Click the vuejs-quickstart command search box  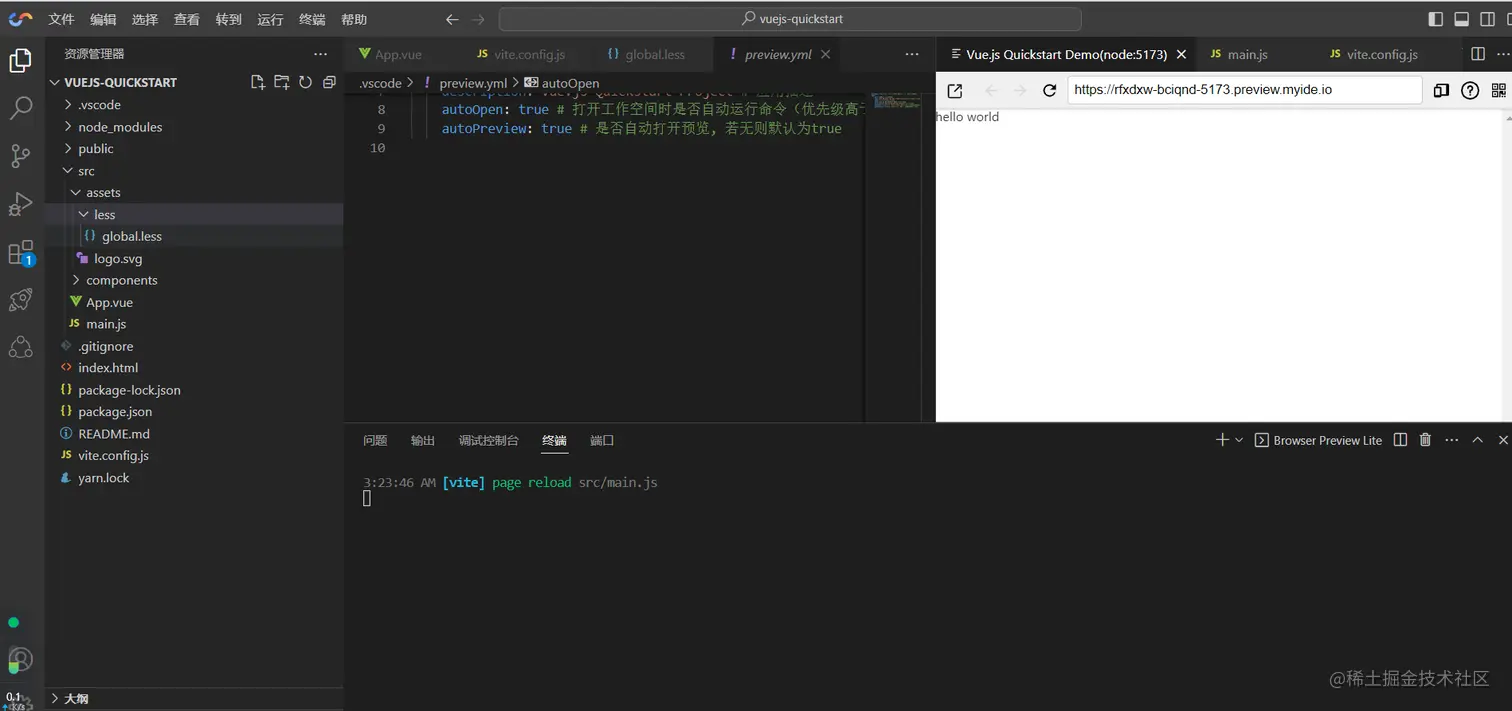coord(790,19)
